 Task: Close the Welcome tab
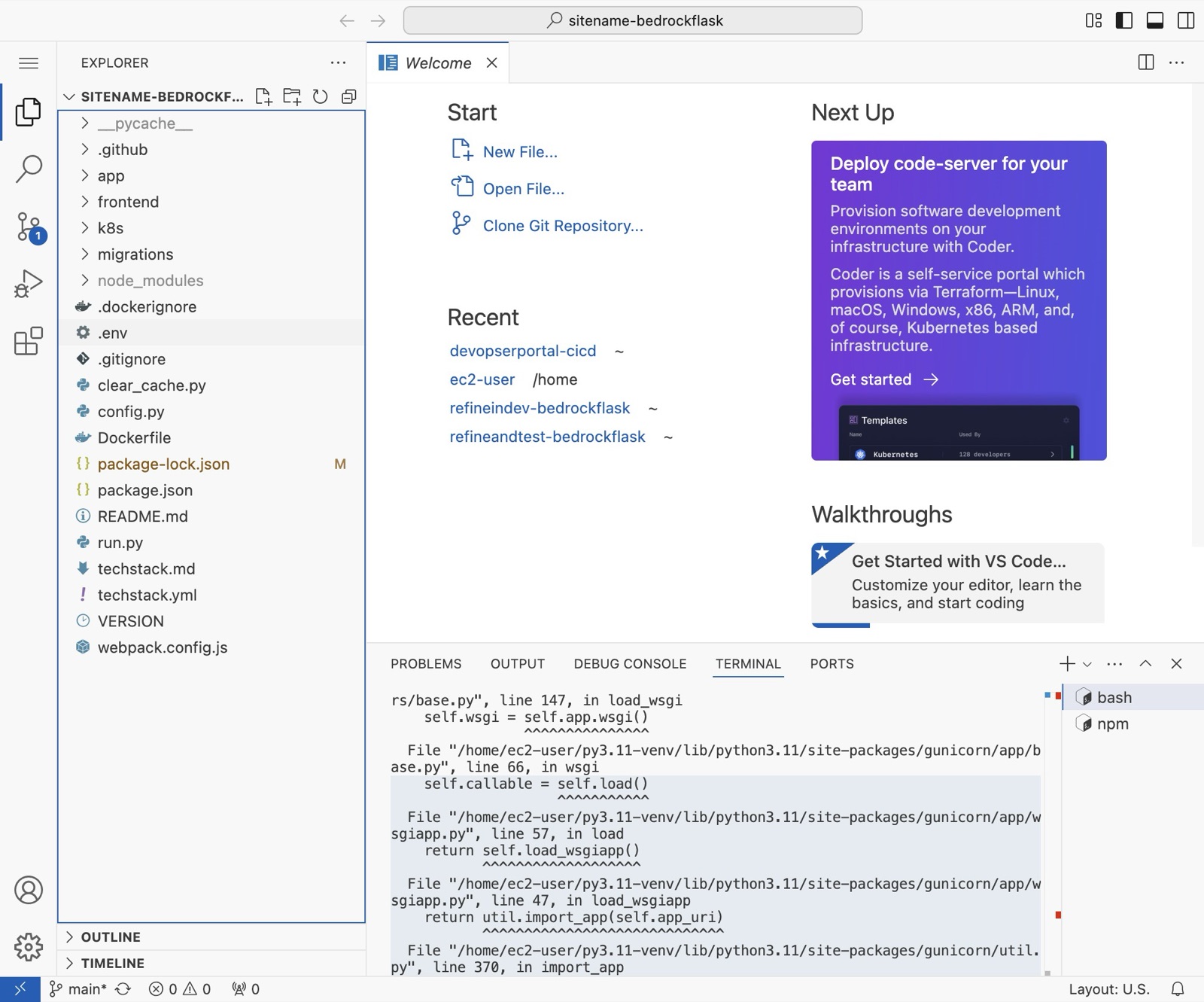pos(491,62)
